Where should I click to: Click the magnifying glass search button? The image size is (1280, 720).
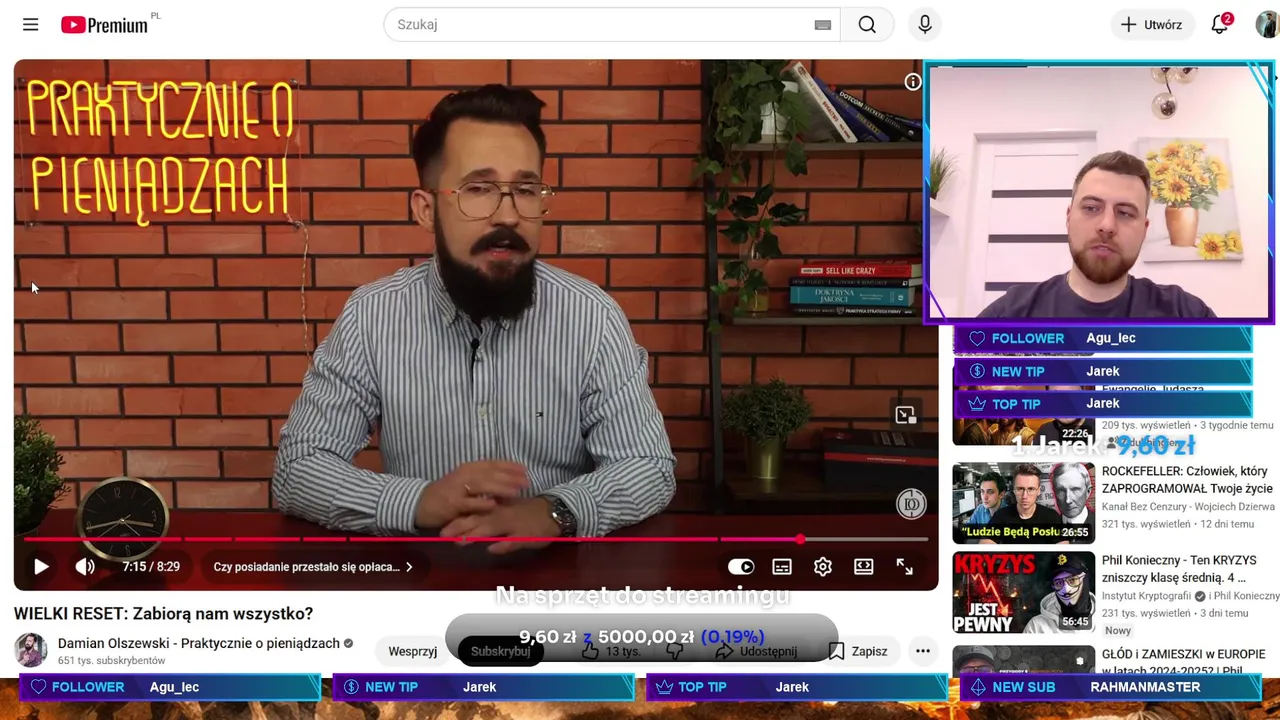coord(867,25)
